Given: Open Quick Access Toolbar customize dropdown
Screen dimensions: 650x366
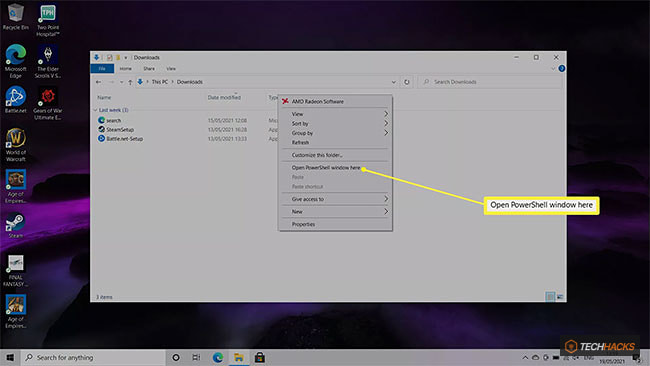Looking at the screenshot, I should (126, 58).
